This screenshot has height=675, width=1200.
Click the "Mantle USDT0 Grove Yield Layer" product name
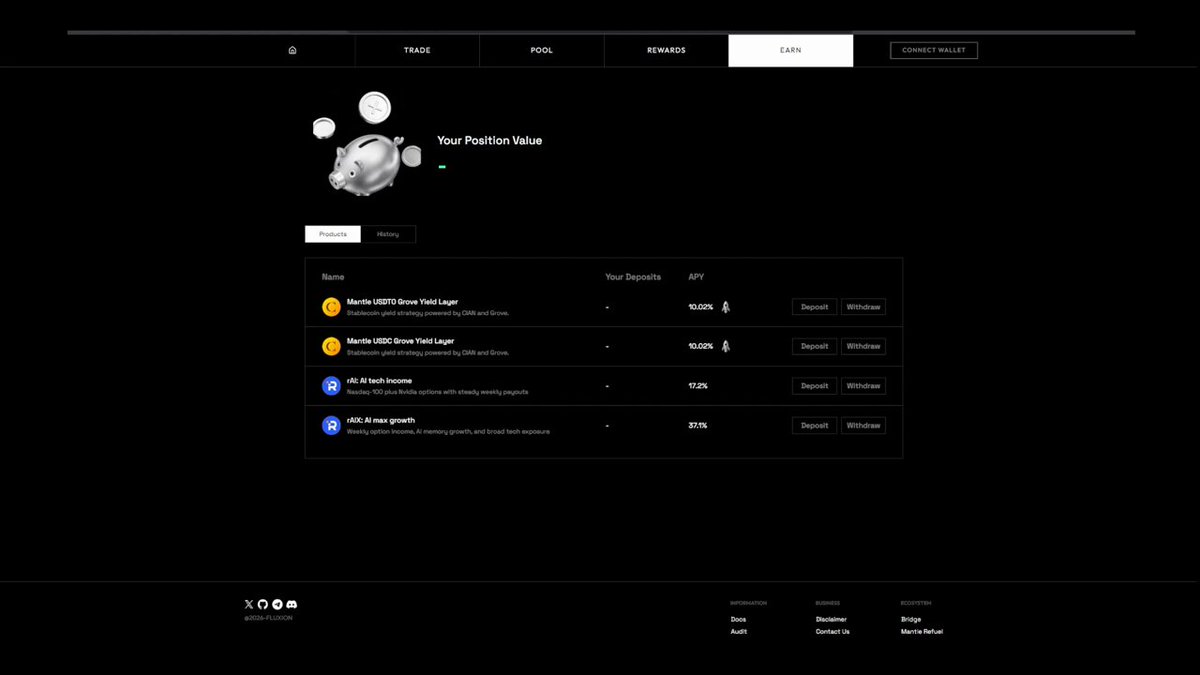tap(402, 301)
